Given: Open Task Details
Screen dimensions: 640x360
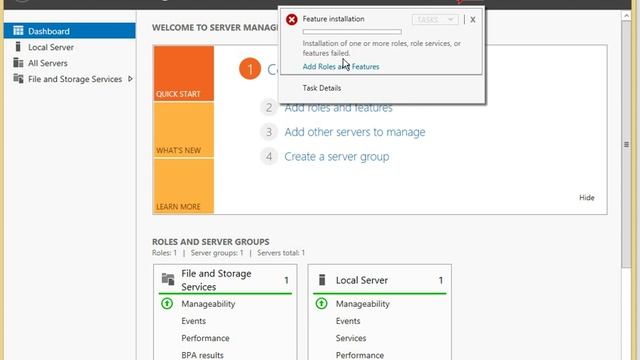Looking at the screenshot, I should [322, 88].
